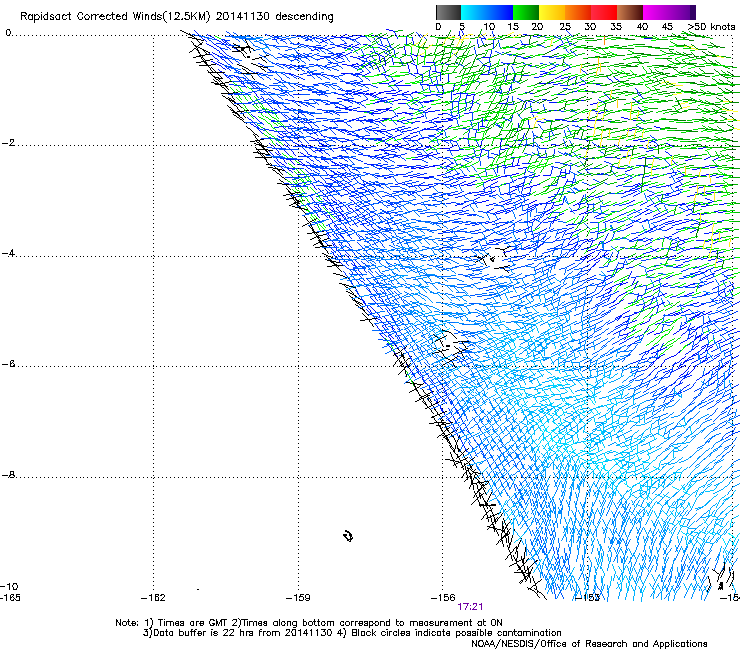Click the orange 25-30 knots color segment
Screen dimensions: 740x650
click(x=578, y=12)
